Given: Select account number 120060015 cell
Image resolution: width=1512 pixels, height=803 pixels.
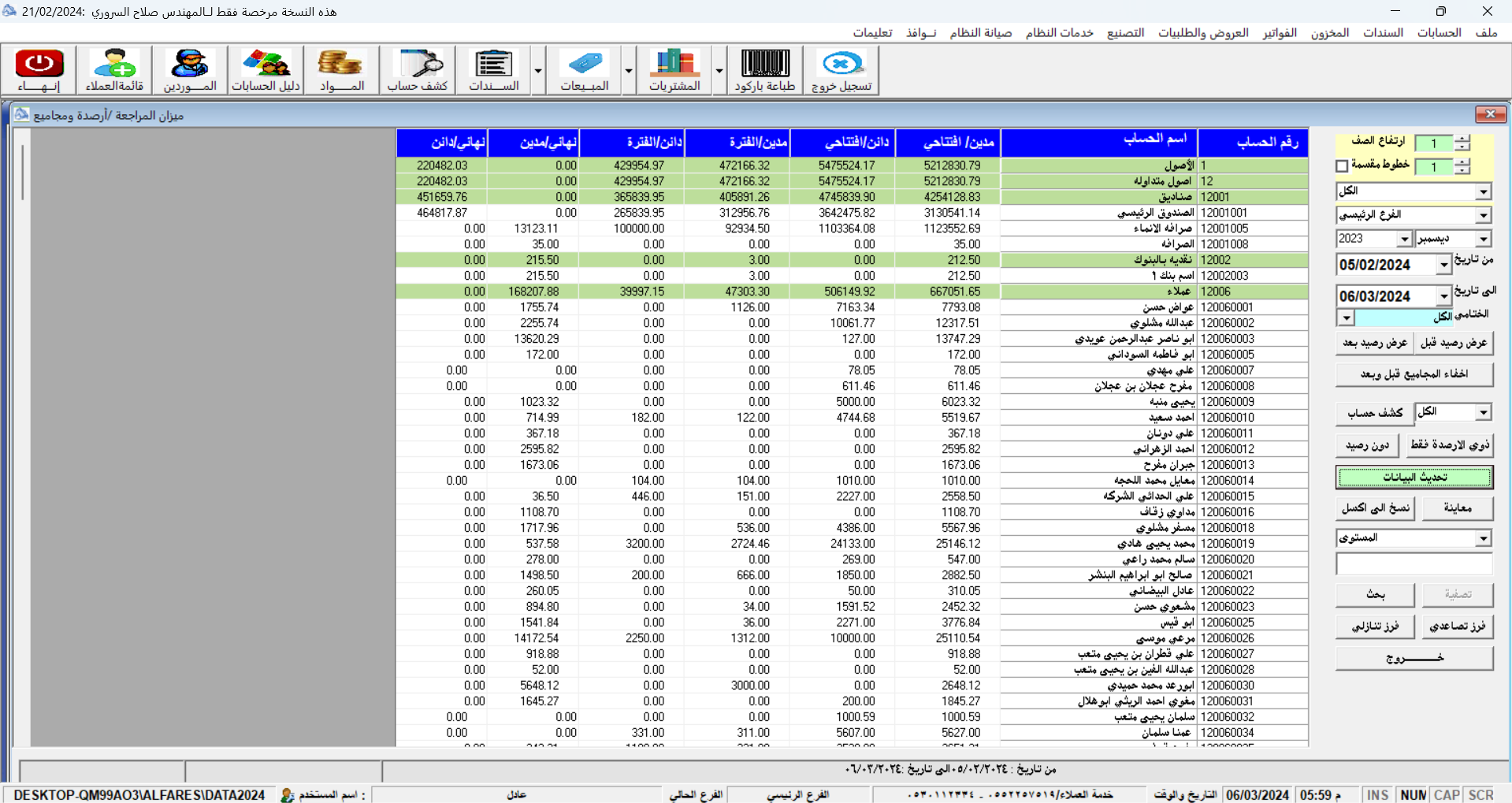Looking at the screenshot, I should pyautogui.click(x=1253, y=496).
